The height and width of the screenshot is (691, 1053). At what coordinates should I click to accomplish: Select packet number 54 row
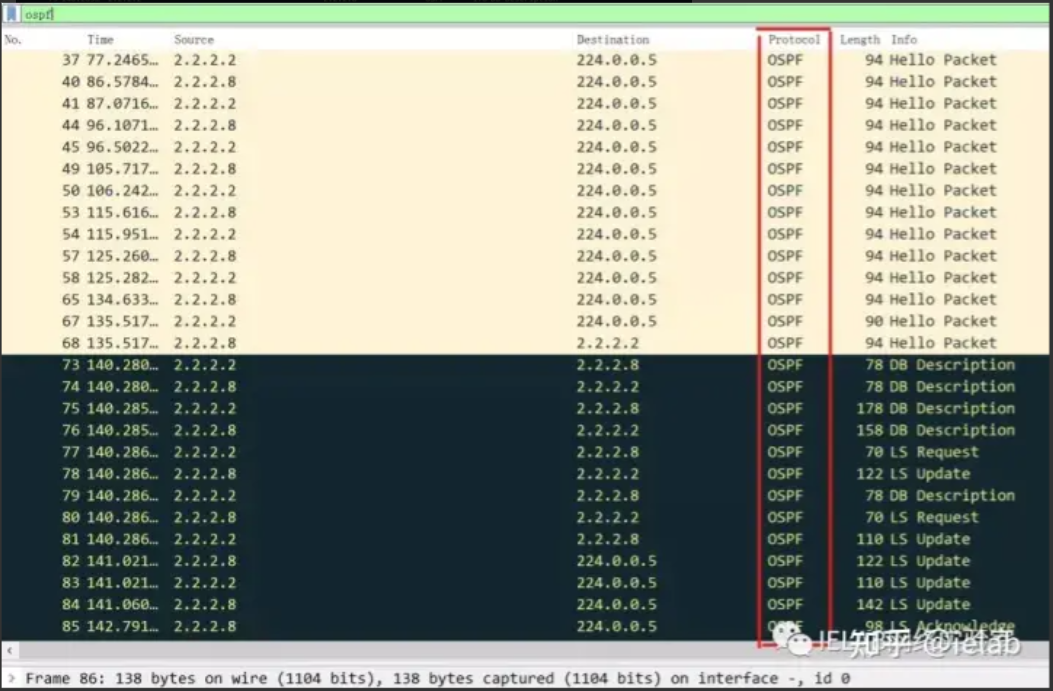[x=525, y=234]
